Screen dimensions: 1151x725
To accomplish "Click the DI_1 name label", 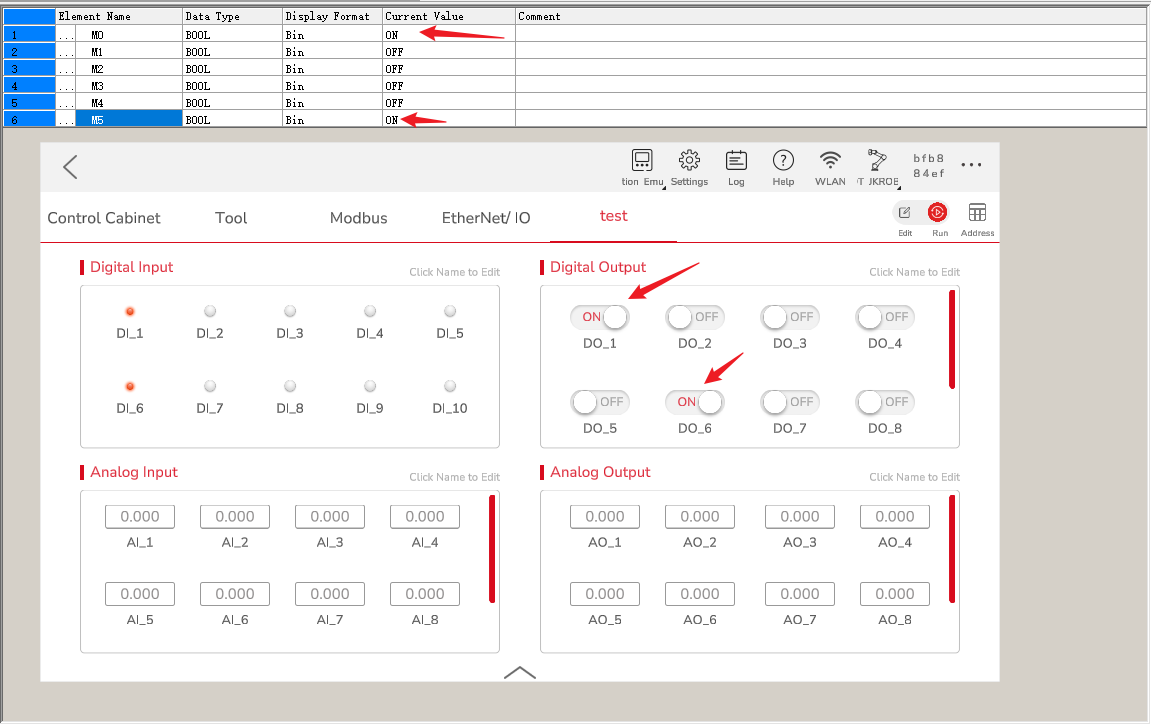I will [x=130, y=334].
